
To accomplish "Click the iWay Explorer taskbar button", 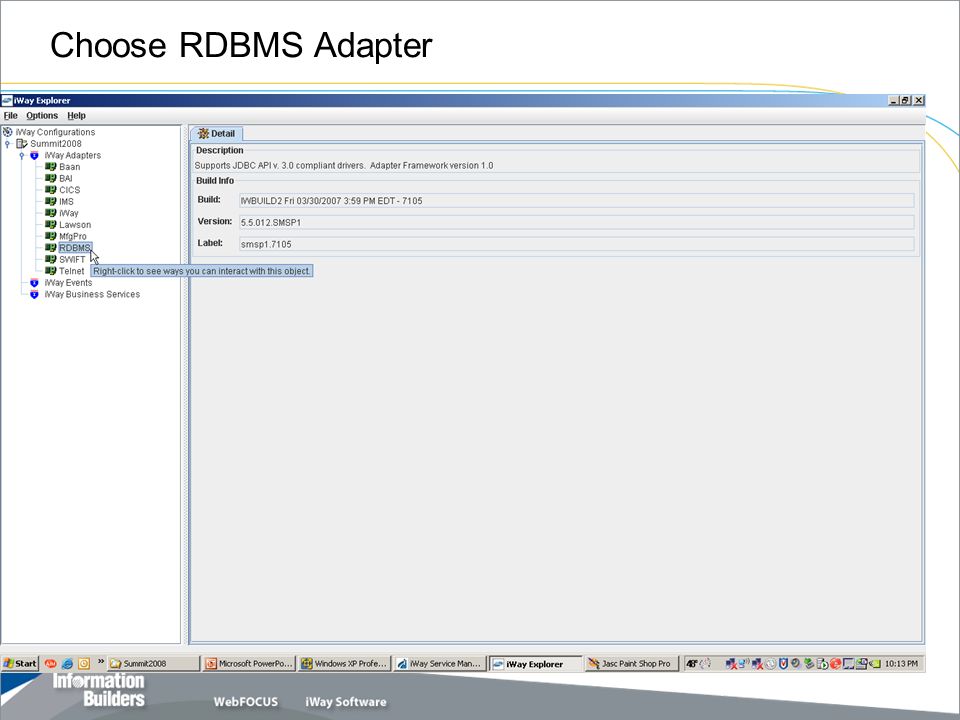I will pyautogui.click(x=536, y=664).
